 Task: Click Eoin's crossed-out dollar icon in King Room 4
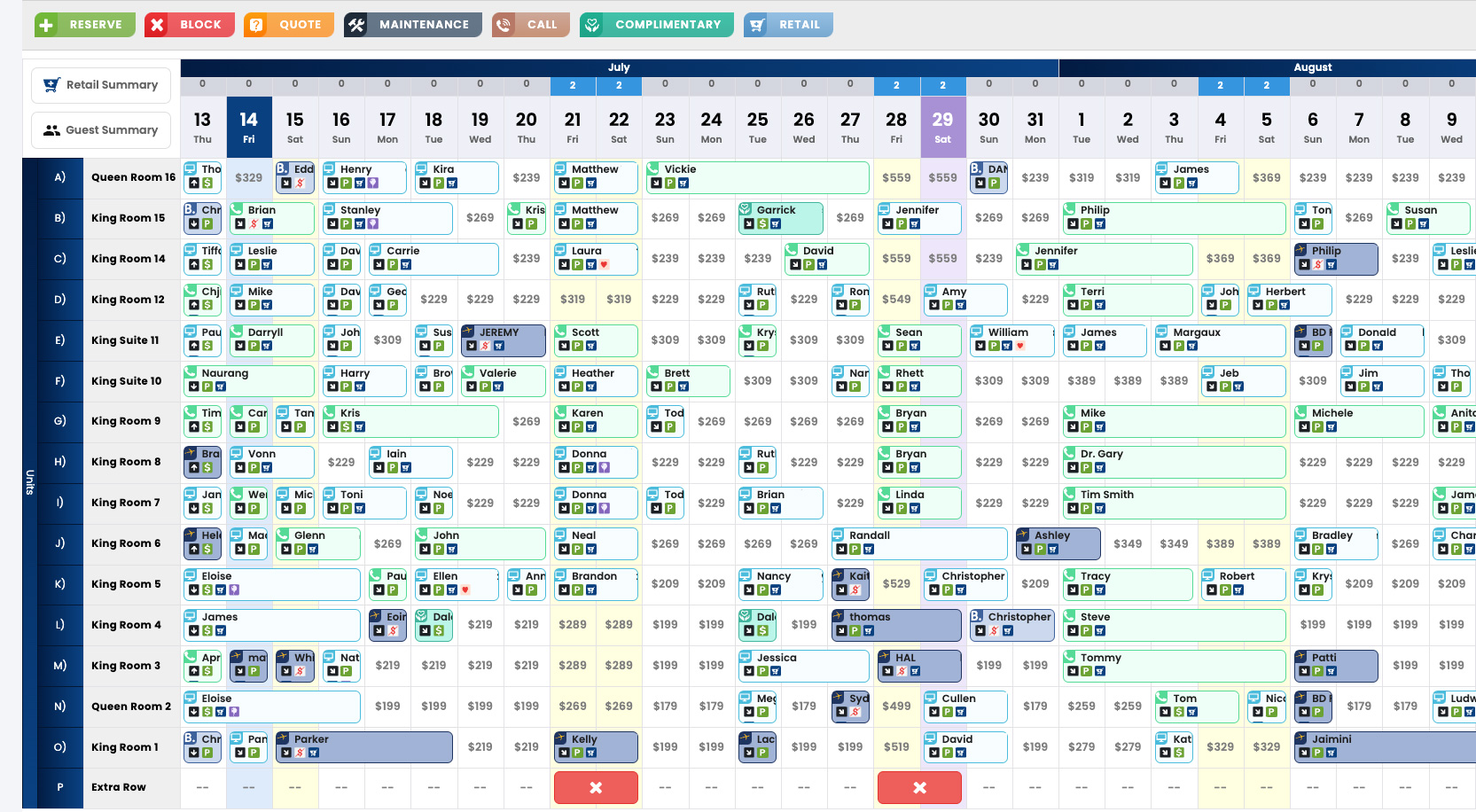393,631
